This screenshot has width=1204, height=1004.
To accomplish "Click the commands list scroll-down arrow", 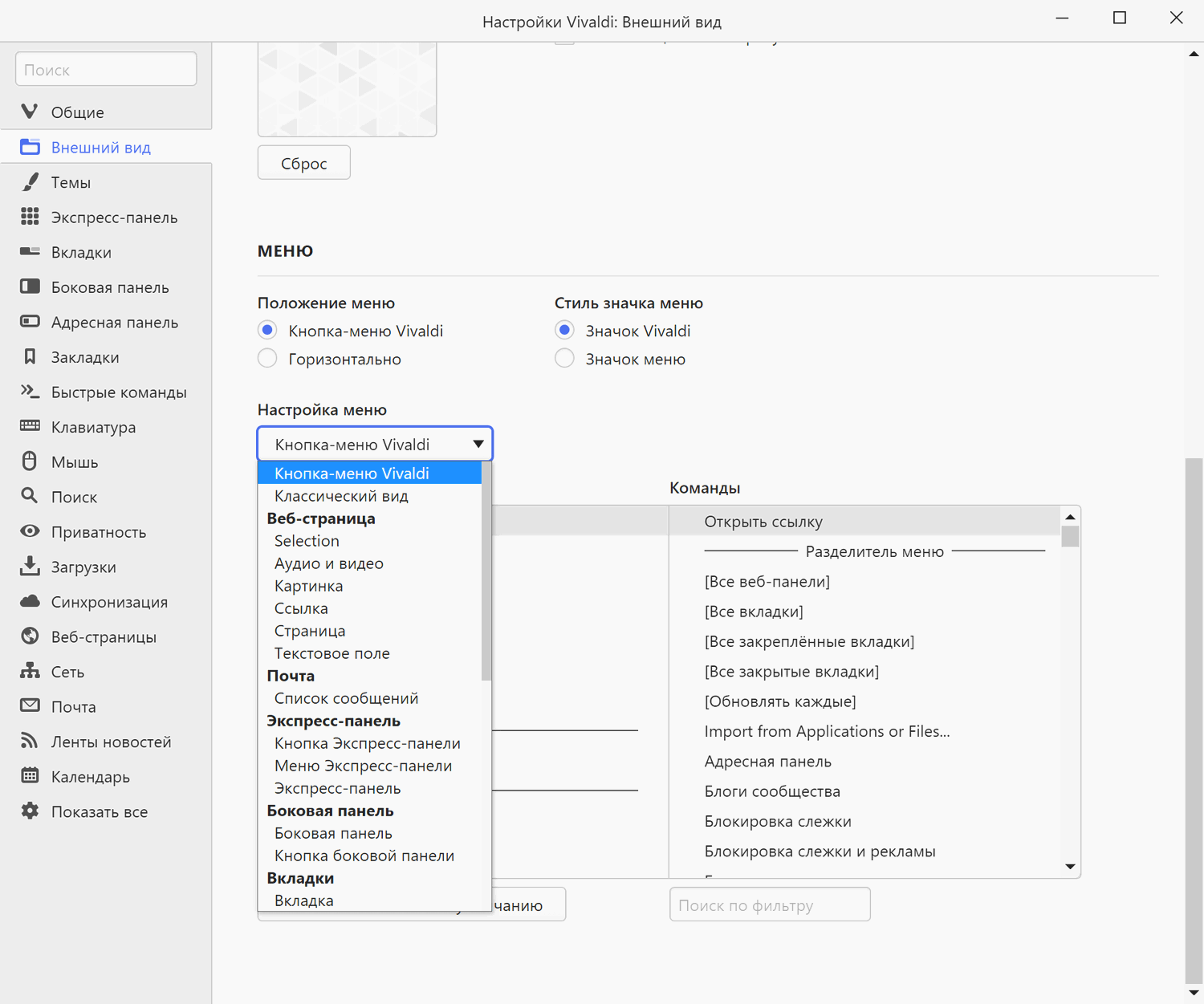I will (1070, 867).
